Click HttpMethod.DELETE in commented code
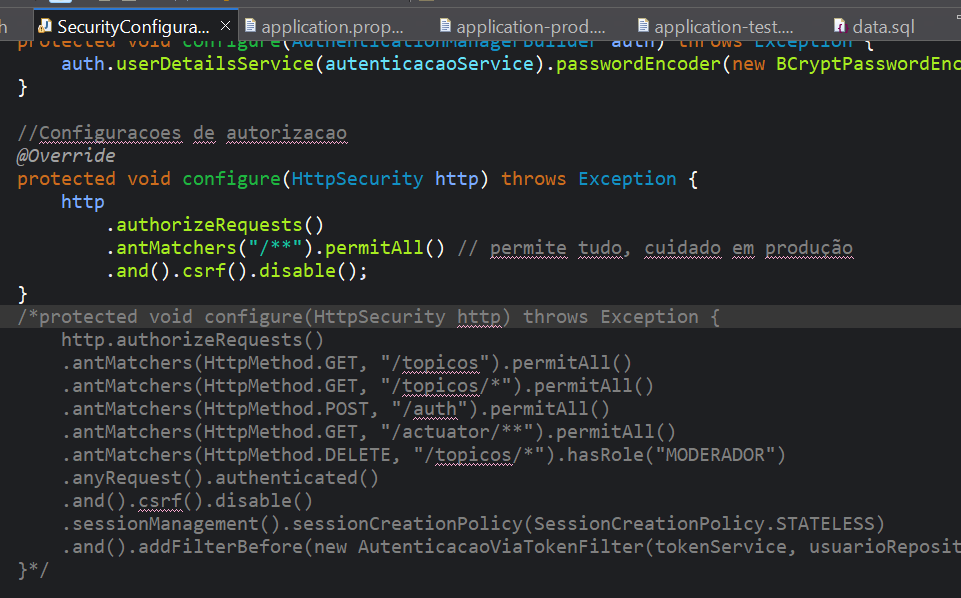 point(297,455)
